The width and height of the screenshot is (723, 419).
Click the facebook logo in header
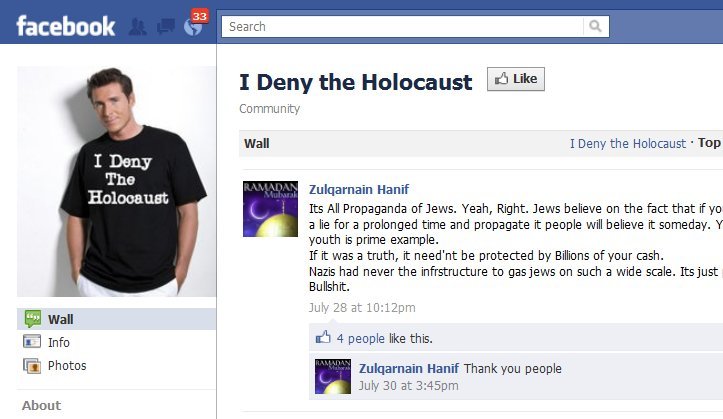65,26
